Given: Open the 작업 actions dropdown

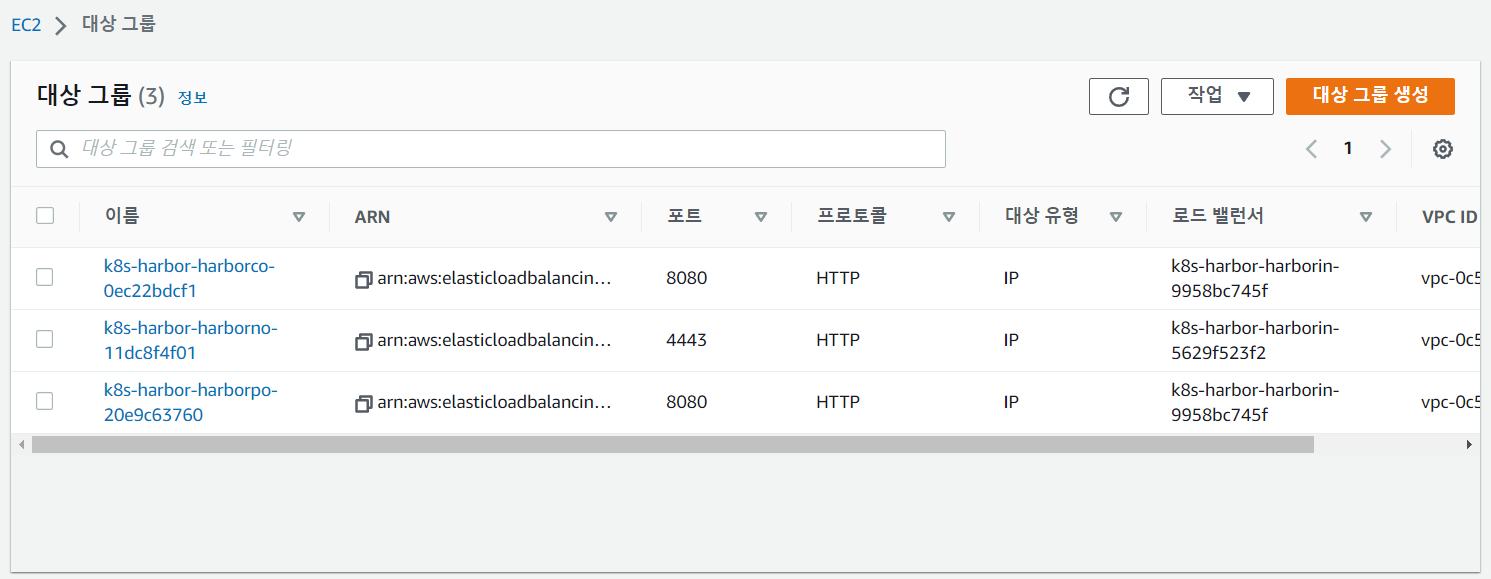Looking at the screenshot, I should click(x=1217, y=96).
